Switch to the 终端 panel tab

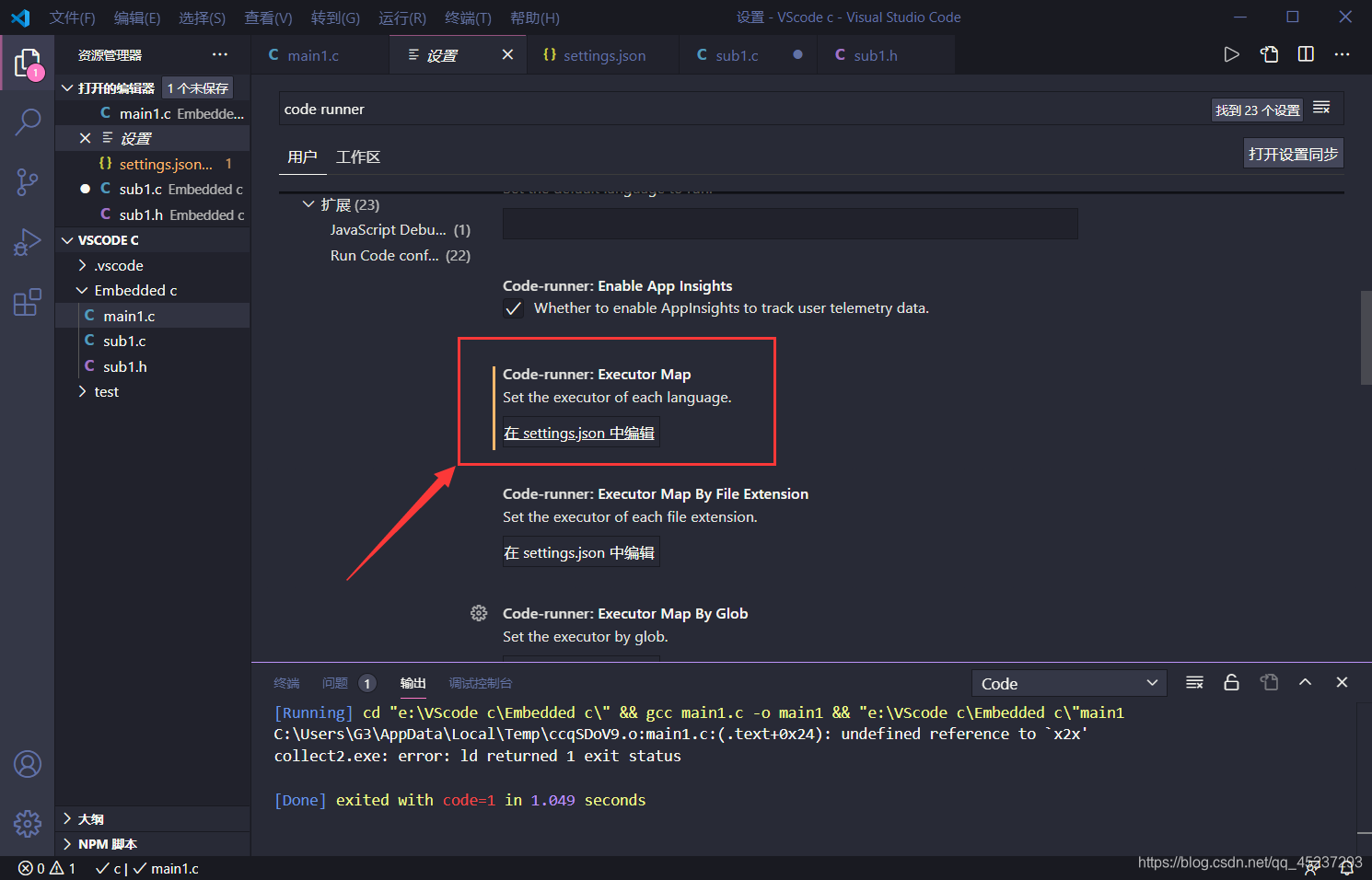(286, 683)
